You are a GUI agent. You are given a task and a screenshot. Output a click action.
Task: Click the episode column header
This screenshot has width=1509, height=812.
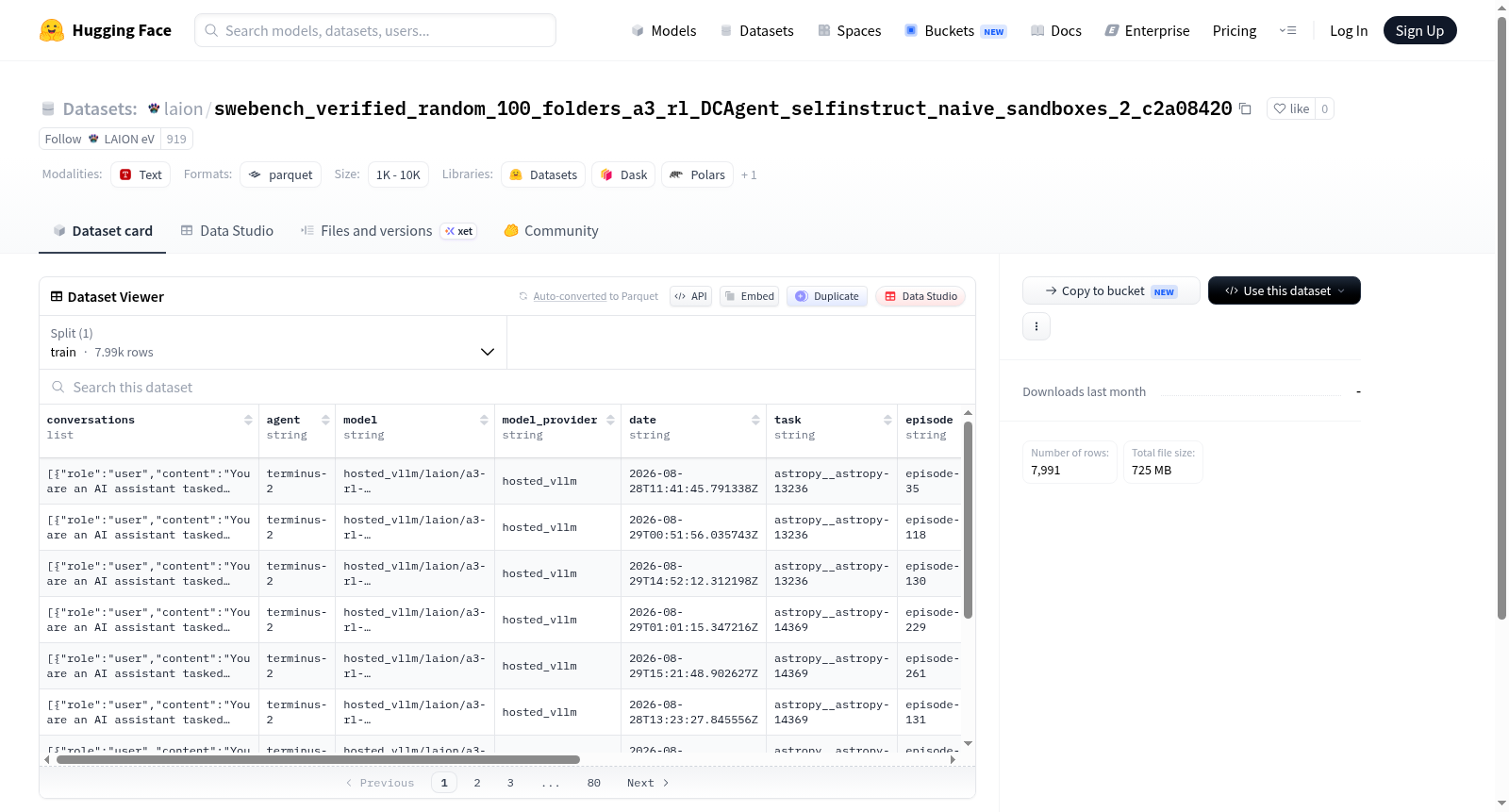click(x=929, y=427)
